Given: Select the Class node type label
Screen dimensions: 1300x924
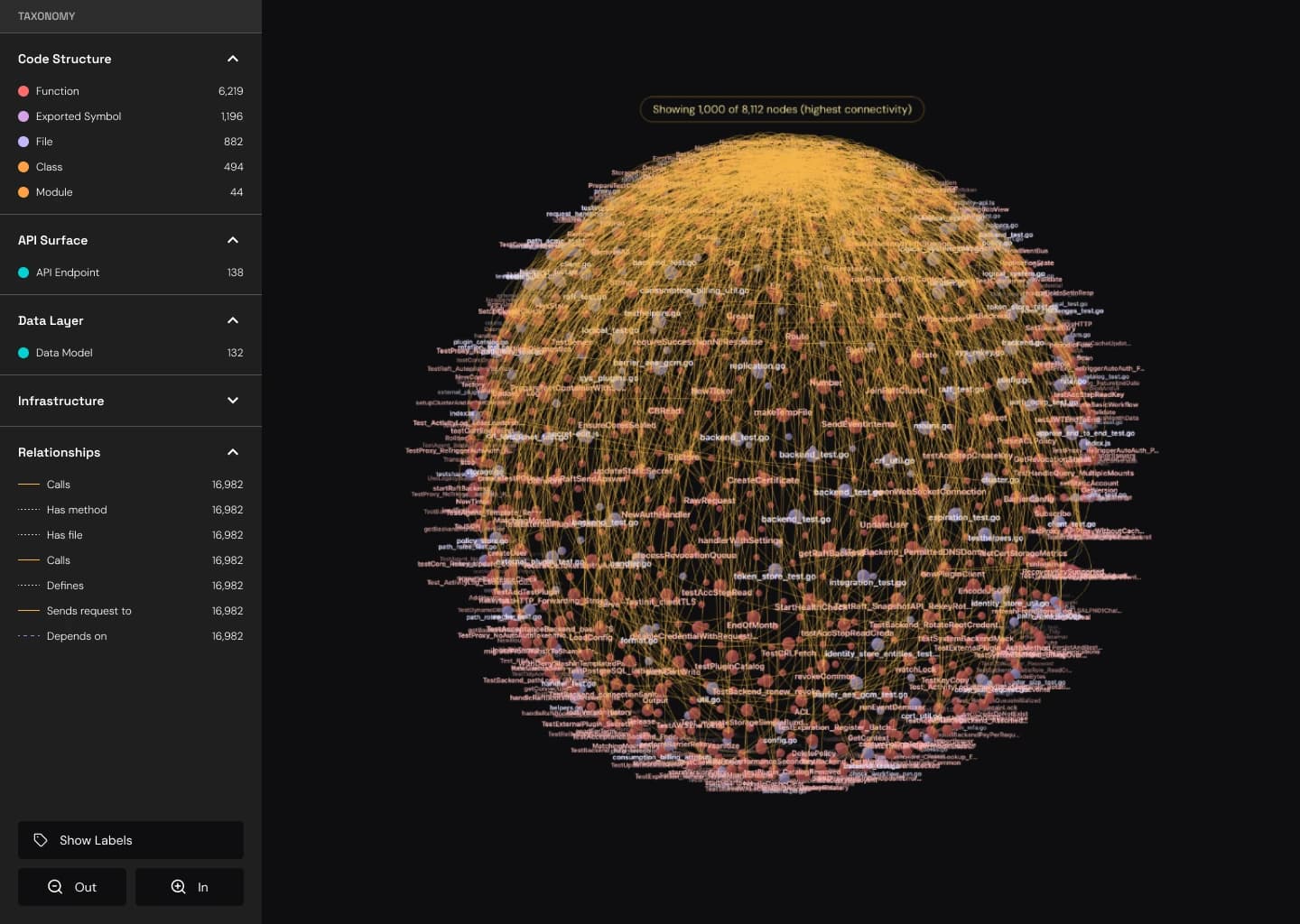Looking at the screenshot, I should 49,167.
